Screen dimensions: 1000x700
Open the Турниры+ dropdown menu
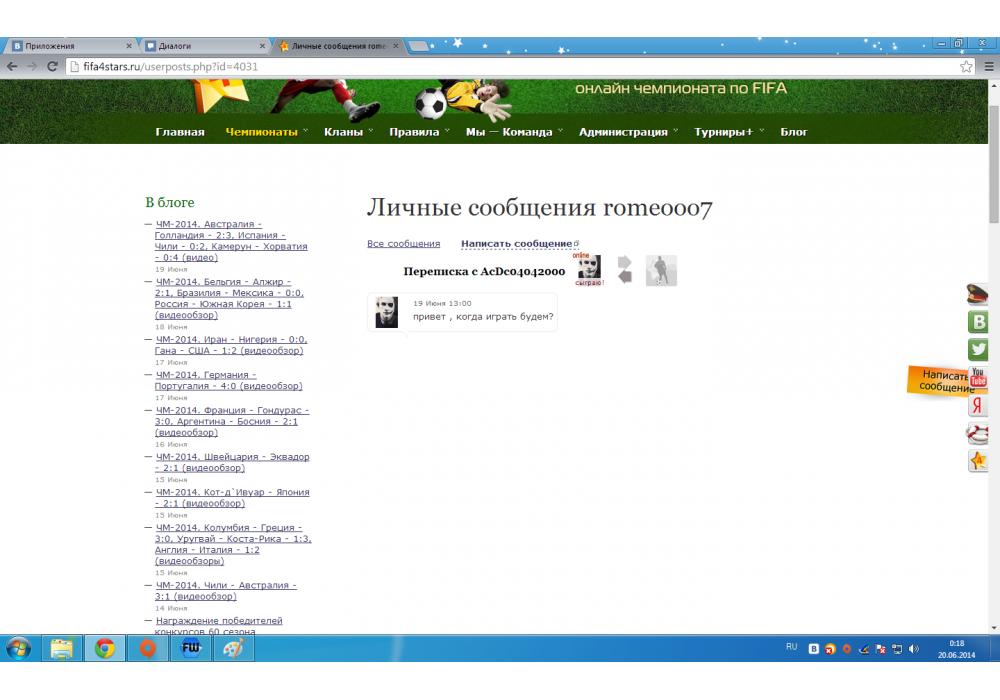pos(728,132)
